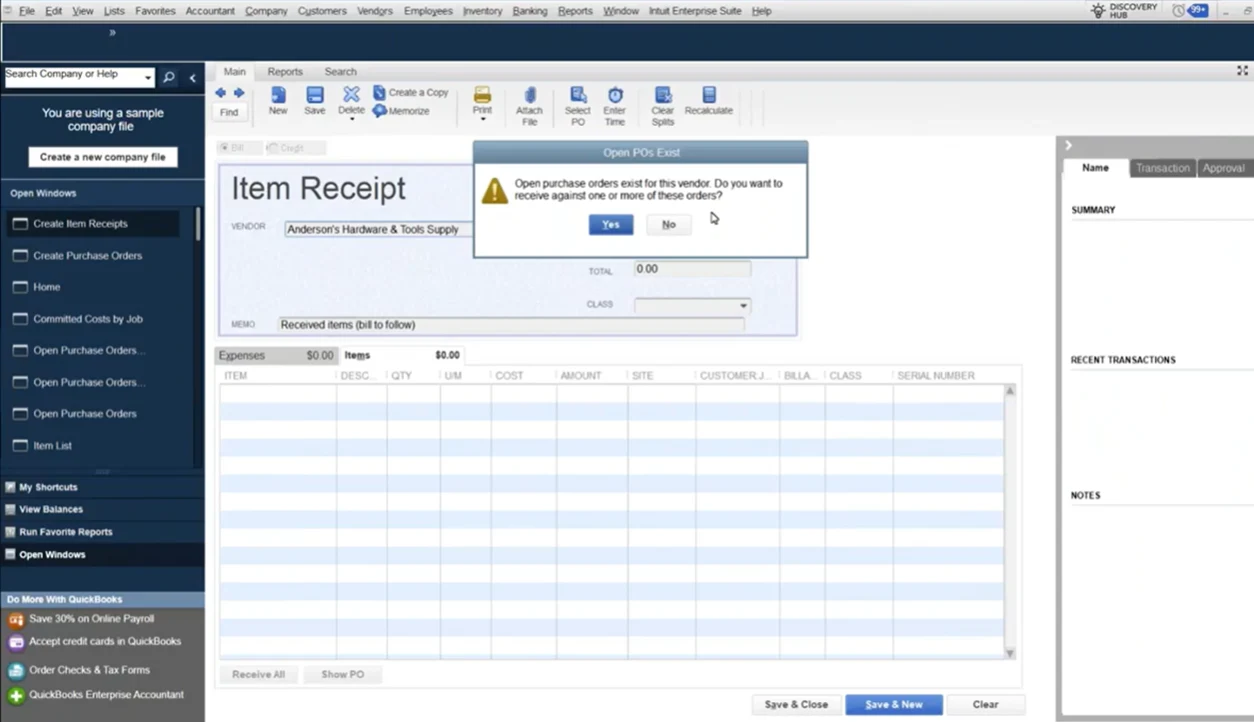Click the Select PO toolbar icon
Viewport: 1254px width, 722px height.
tap(577, 96)
